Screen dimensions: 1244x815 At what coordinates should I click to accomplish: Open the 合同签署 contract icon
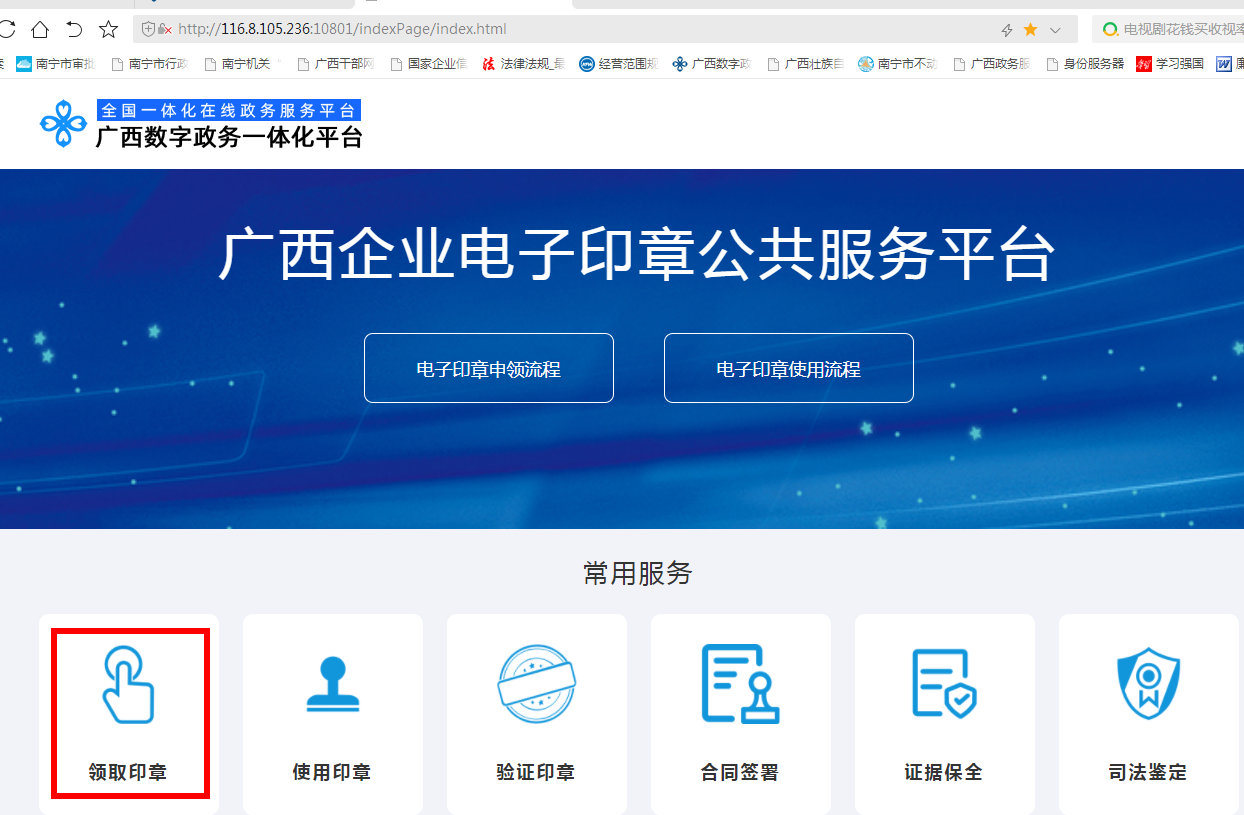coord(740,685)
